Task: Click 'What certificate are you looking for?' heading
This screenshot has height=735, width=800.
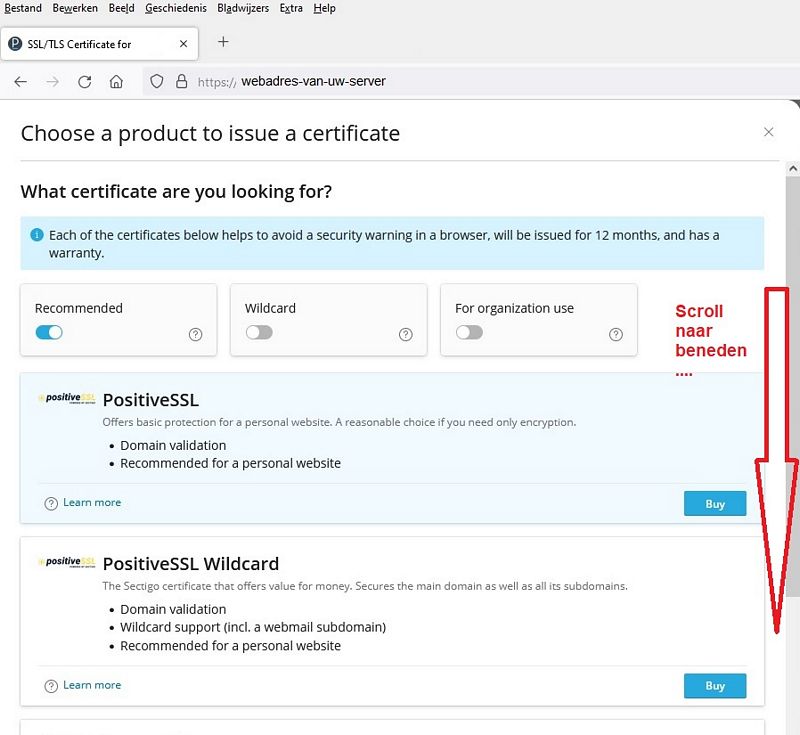Action: point(176,192)
